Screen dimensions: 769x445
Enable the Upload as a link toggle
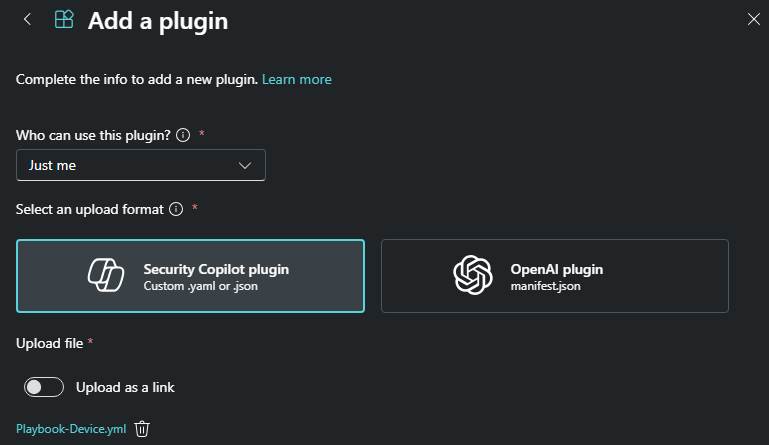click(x=44, y=387)
